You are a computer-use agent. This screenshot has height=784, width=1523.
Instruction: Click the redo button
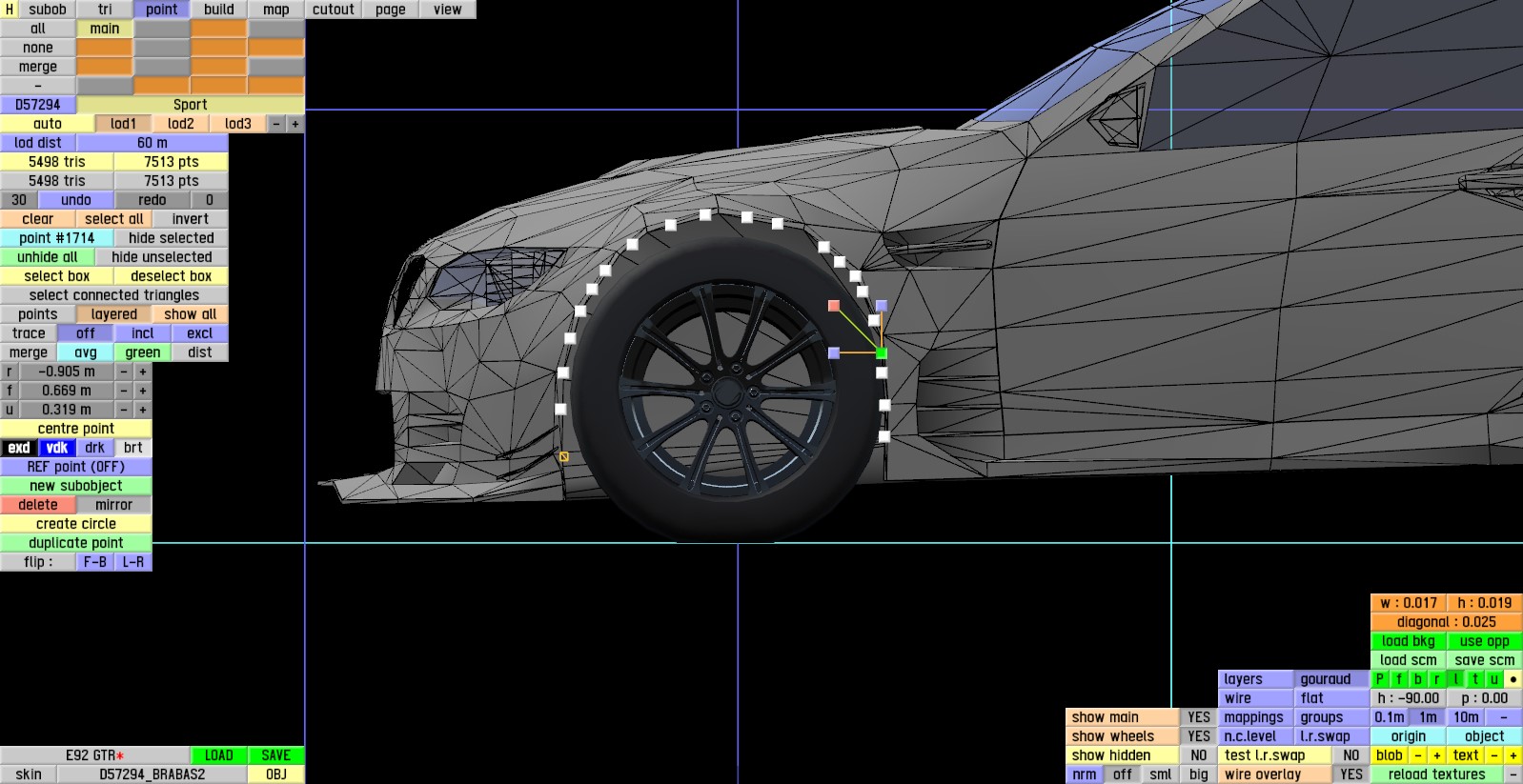[152, 200]
